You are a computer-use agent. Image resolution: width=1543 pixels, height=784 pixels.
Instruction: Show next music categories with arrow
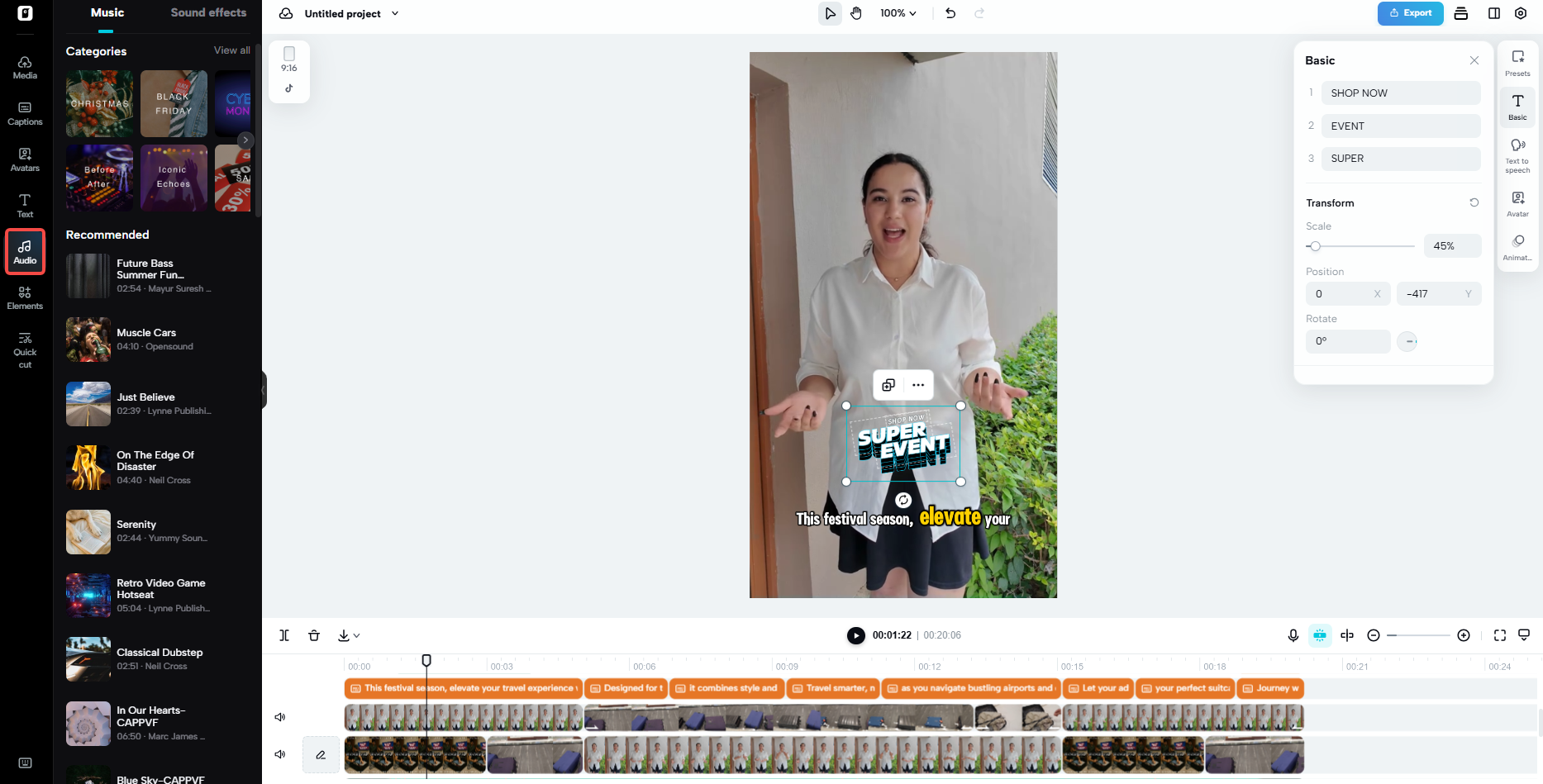[245, 140]
